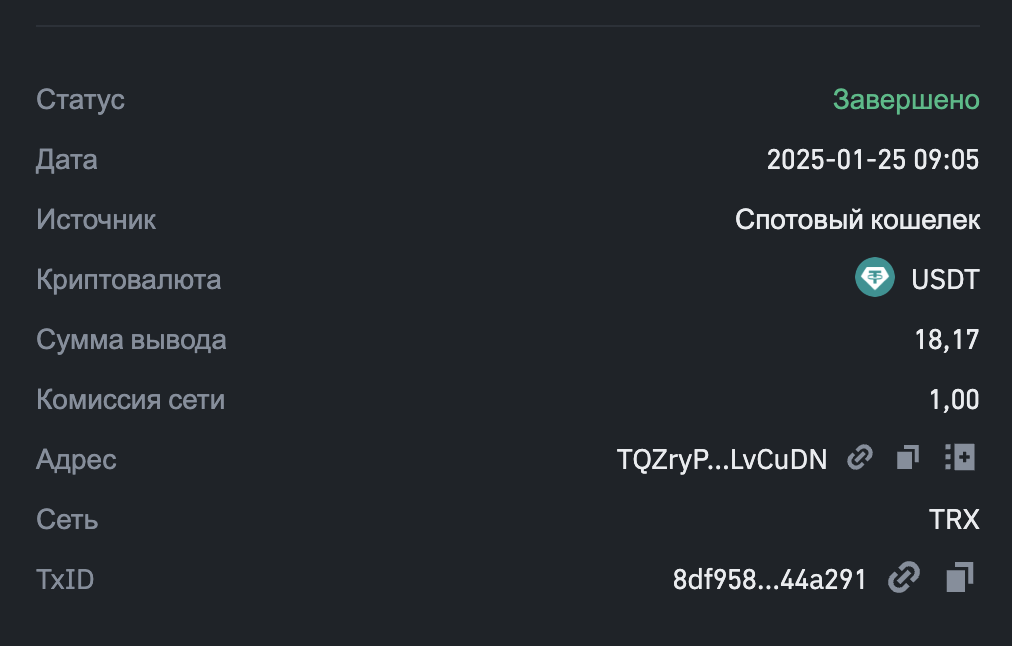Click the TxID value 8df958...44a291
1012x646 pixels.
click(769, 580)
